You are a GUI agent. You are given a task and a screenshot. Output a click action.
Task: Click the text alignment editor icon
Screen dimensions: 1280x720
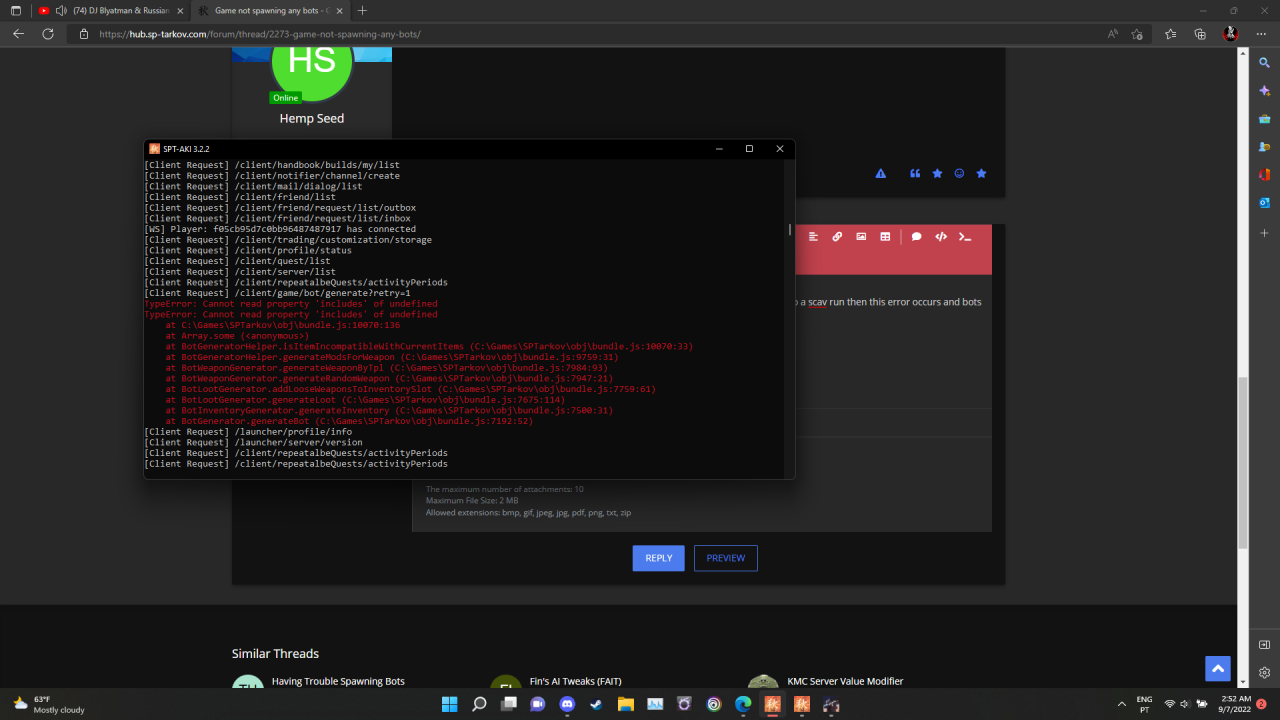click(813, 237)
